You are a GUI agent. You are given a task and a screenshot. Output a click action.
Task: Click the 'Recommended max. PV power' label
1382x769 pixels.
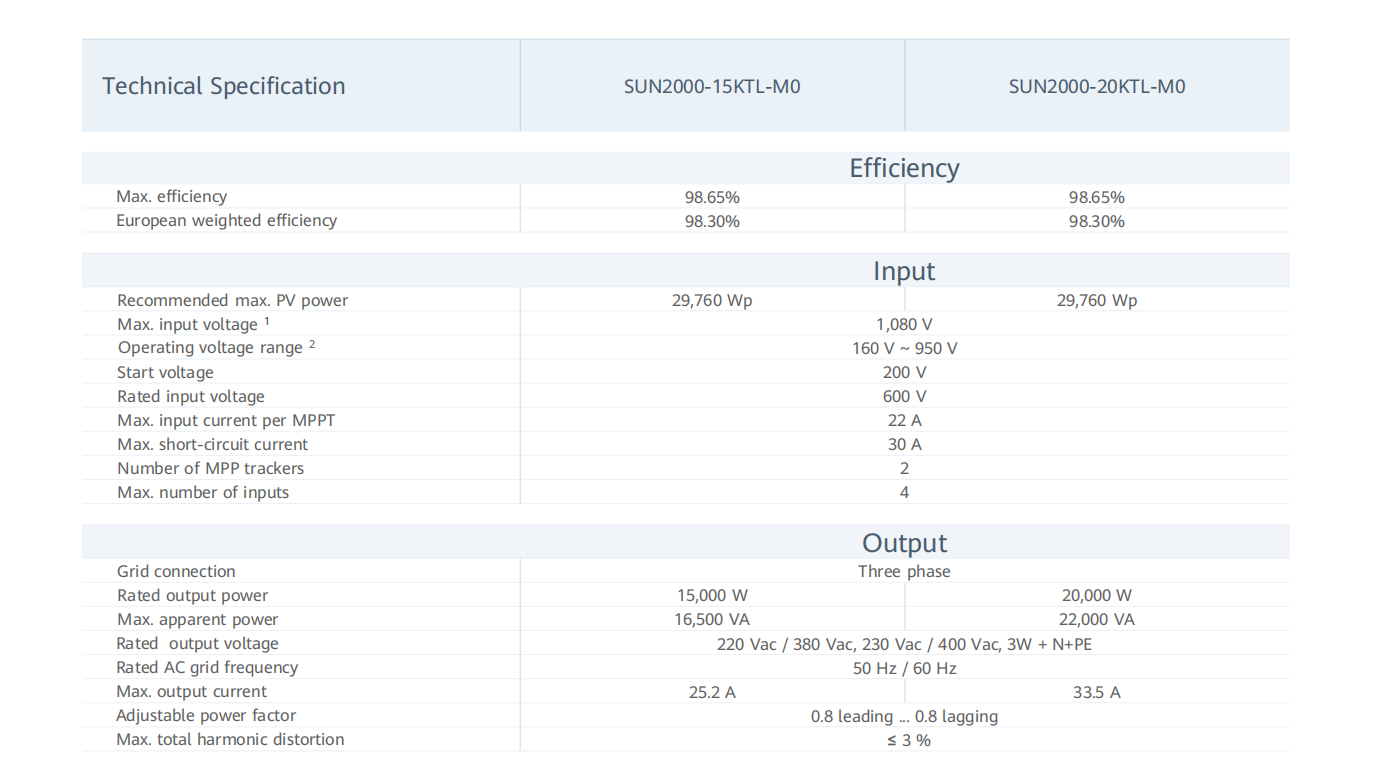(232, 301)
